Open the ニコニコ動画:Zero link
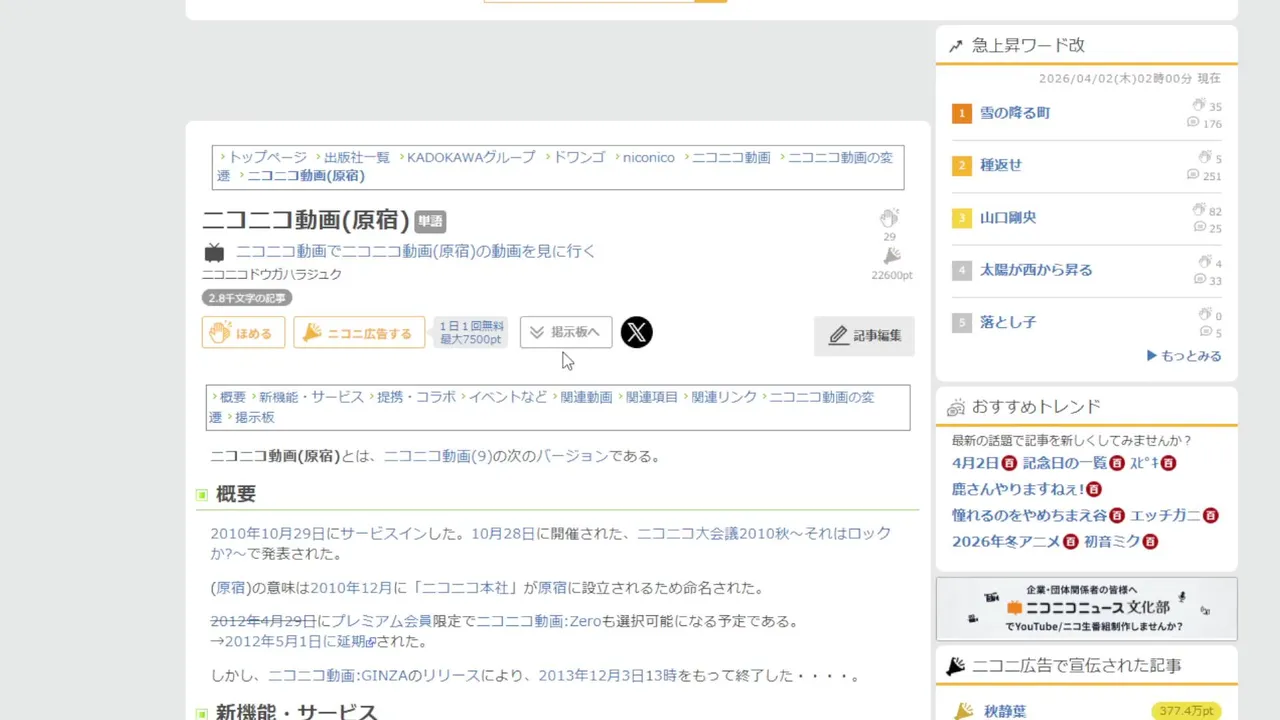Viewport: 1280px width, 720px height. [x=538, y=621]
